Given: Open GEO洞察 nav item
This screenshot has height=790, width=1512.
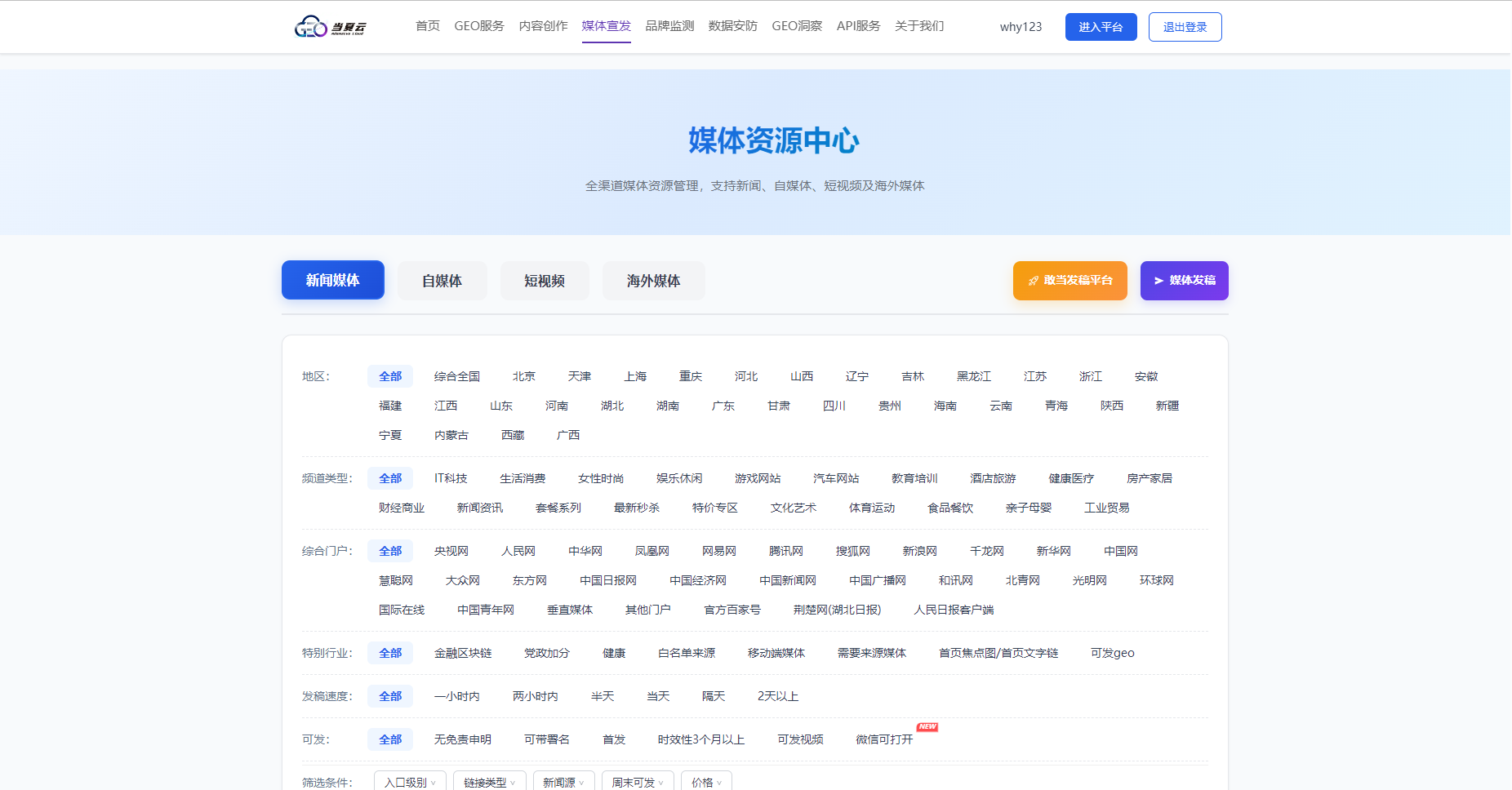Looking at the screenshot, I should [x=797, y=26].
